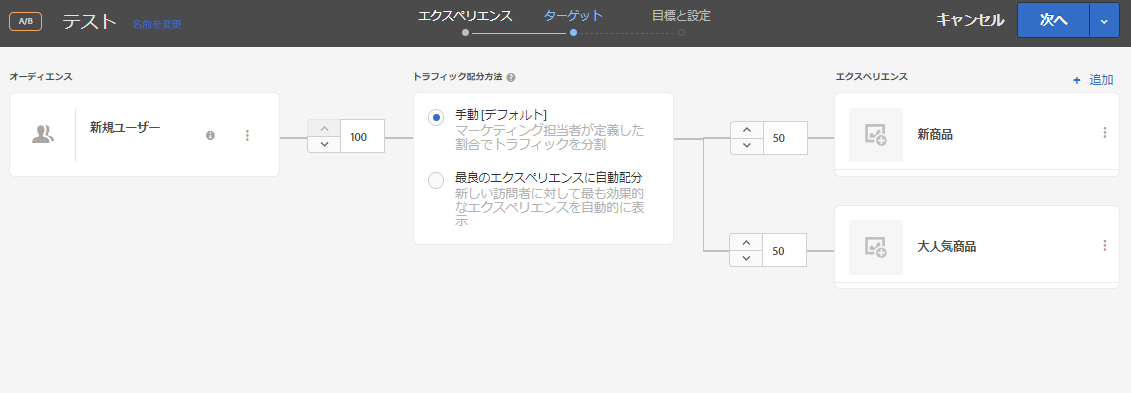The height and width of the screenshot is (393, 1131).
Task: Select the 手動 [デフォルト] radio option
Action: point(436,118)
